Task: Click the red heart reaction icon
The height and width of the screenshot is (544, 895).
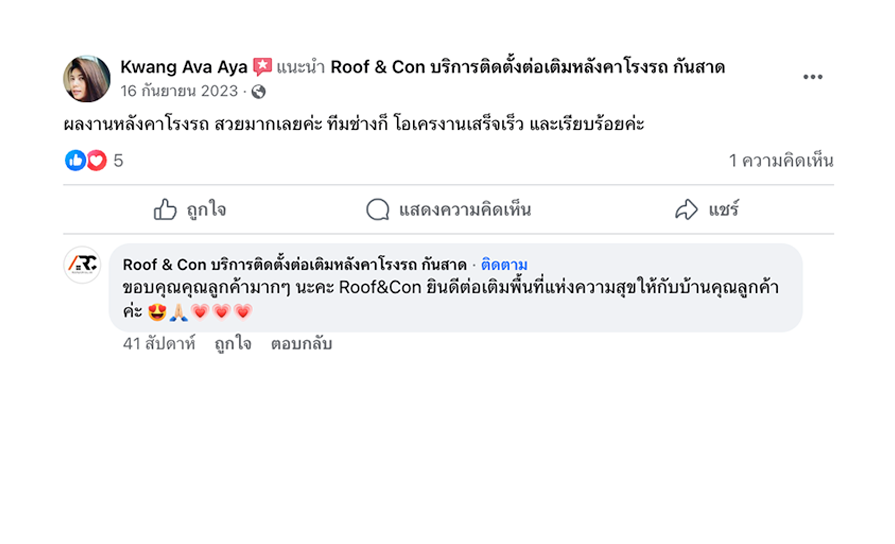Action: tap(96, 160)
